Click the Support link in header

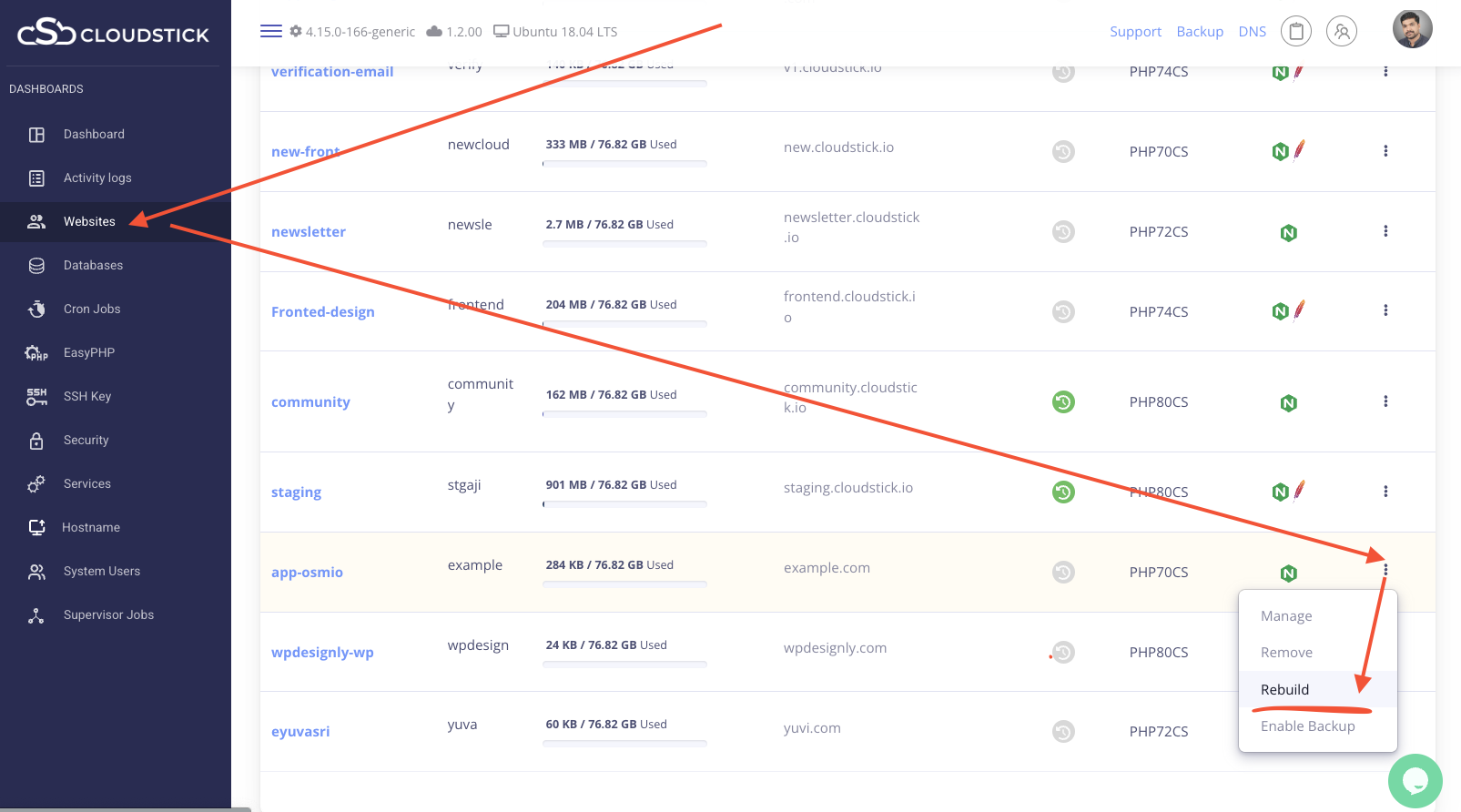tap(1135, 31)
